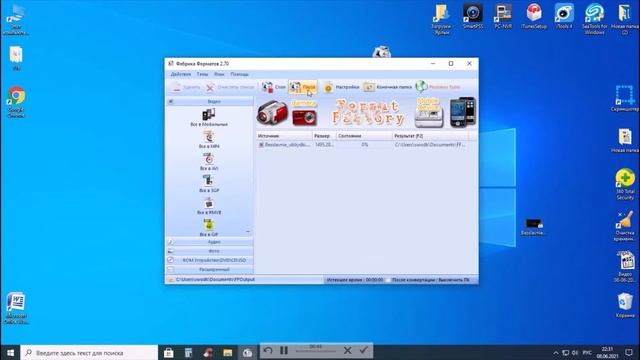This screenshot has height=360, width=640.
Task: Expand the Аудио (Audio) category
Action: [x=210, y=242]
